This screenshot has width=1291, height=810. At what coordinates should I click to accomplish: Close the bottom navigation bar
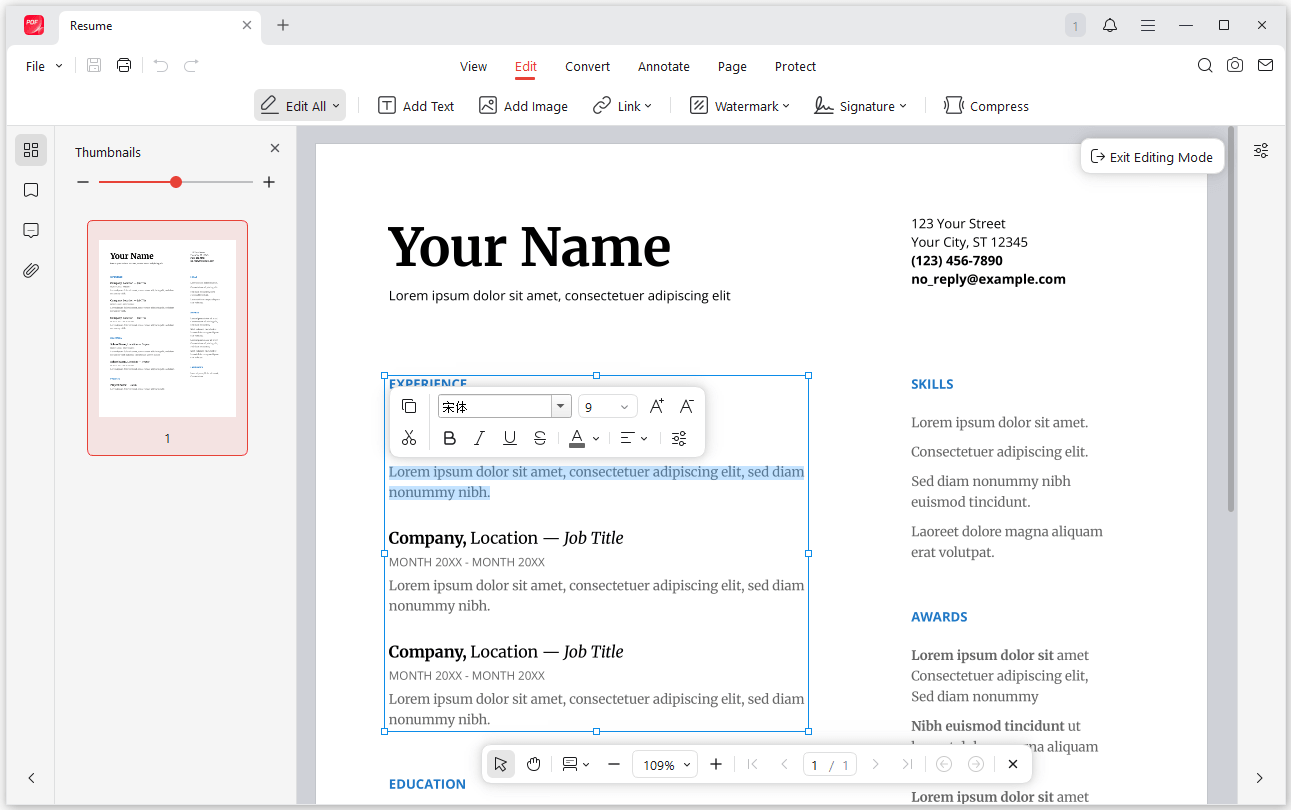1013,764
